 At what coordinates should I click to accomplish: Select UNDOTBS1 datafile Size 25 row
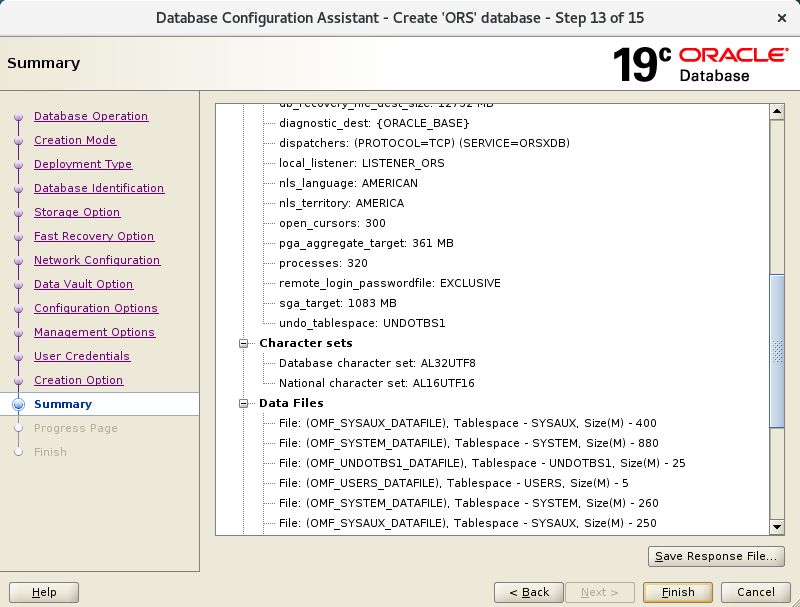[482, 463]
